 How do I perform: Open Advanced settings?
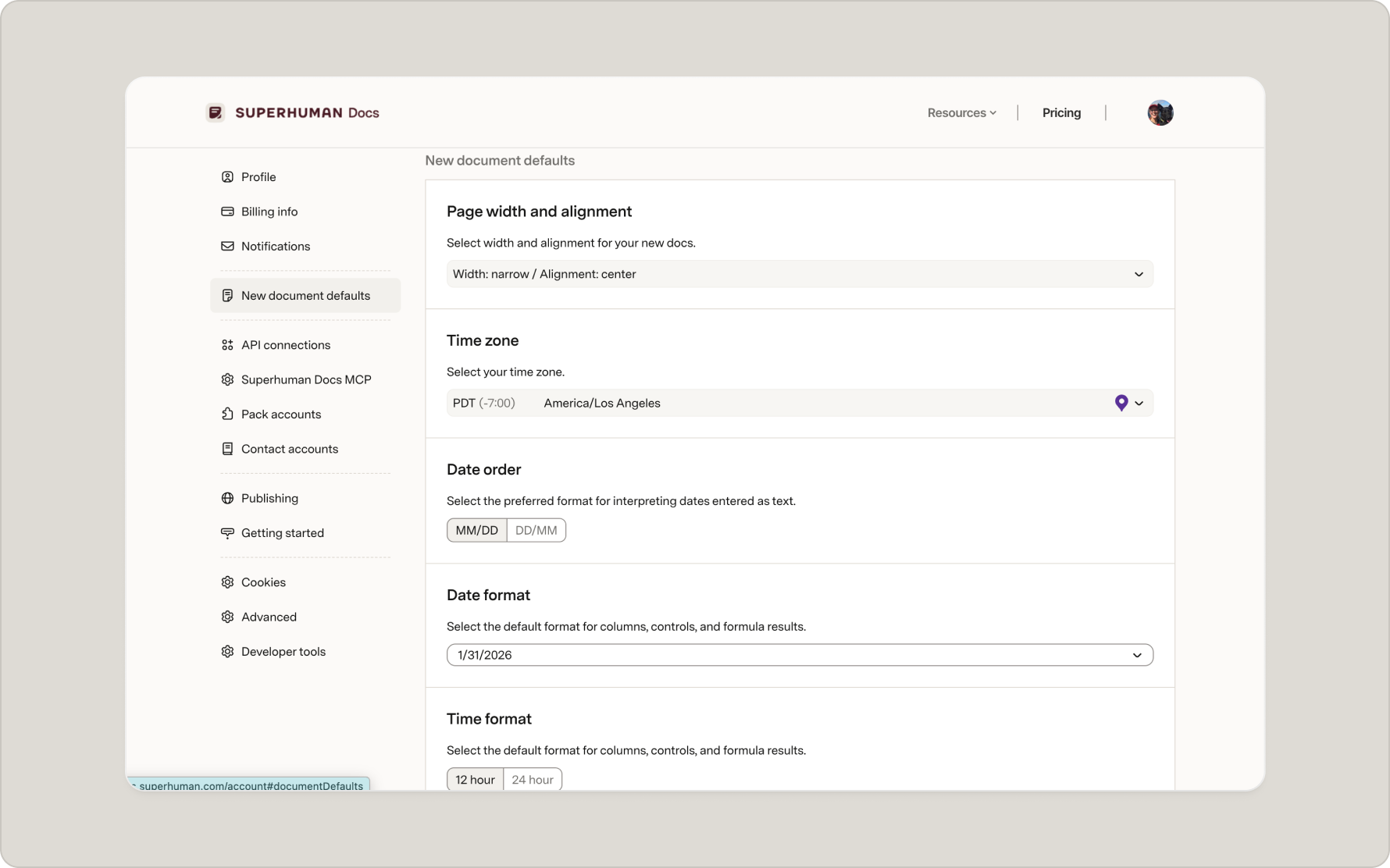269,617
